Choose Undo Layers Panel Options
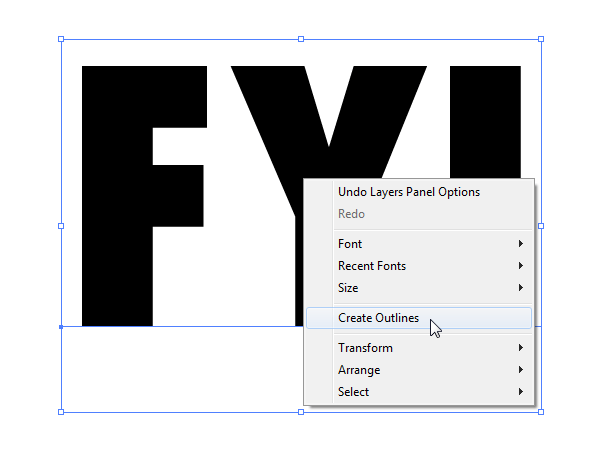Screen dimensions: 600x449 tap(419, 192)
